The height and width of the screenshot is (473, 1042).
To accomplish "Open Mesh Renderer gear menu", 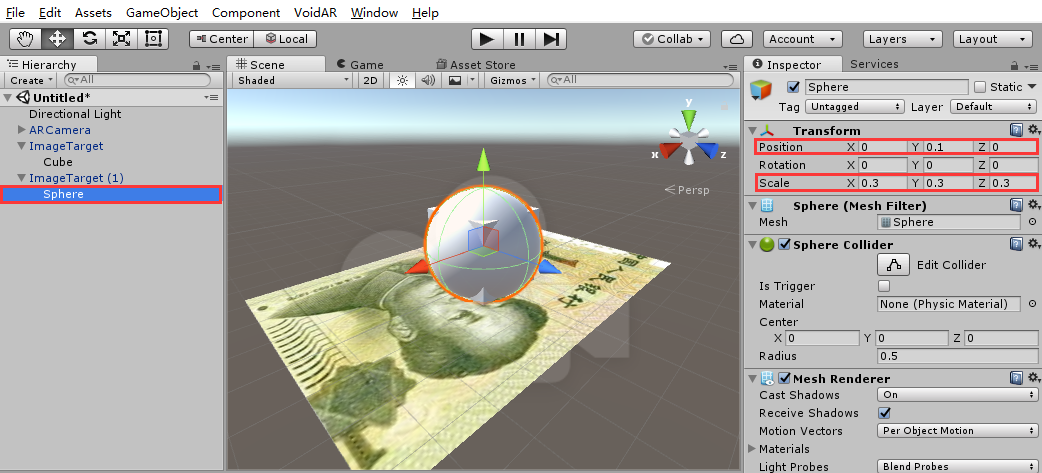I will tap(1033, 379).
